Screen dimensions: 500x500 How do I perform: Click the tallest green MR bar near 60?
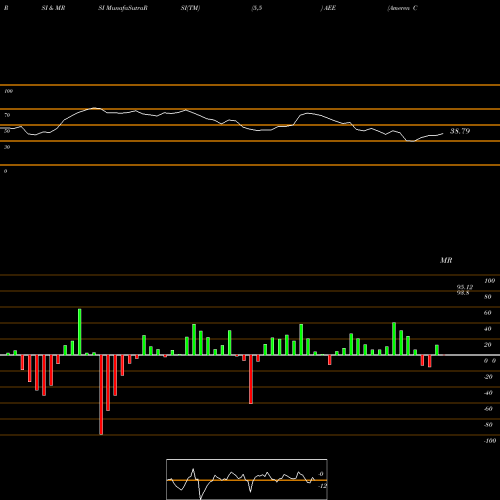click(x=80, y=332)
